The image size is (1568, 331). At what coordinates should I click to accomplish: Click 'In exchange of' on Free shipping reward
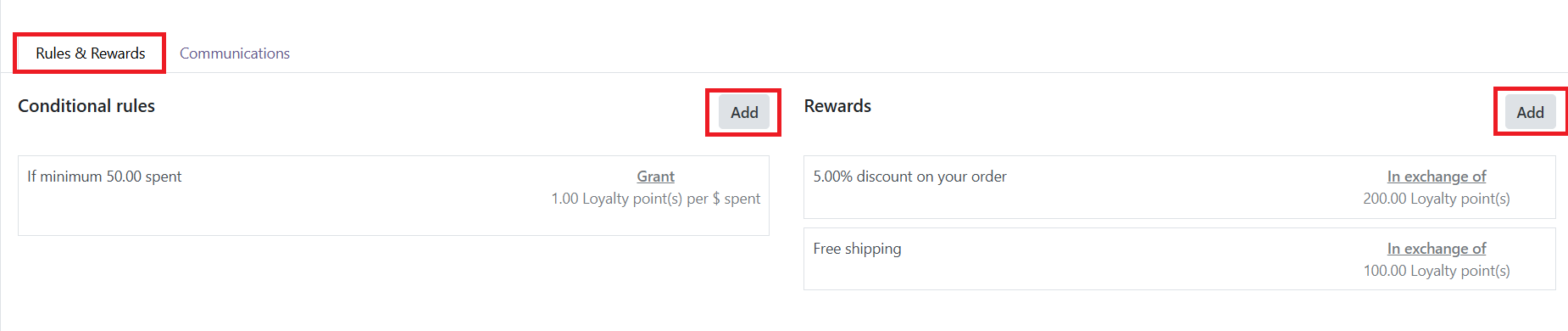coord(1436,249)
